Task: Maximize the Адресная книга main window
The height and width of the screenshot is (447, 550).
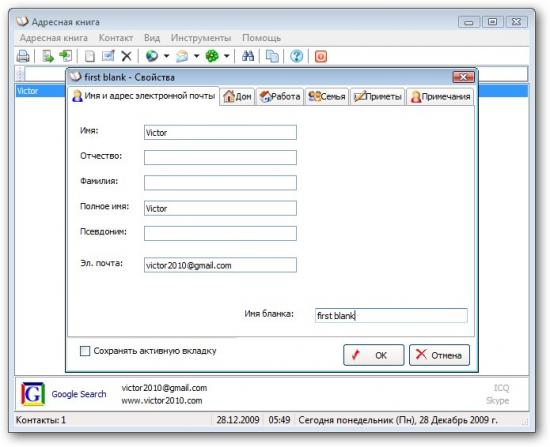Action: pos(492,22)
